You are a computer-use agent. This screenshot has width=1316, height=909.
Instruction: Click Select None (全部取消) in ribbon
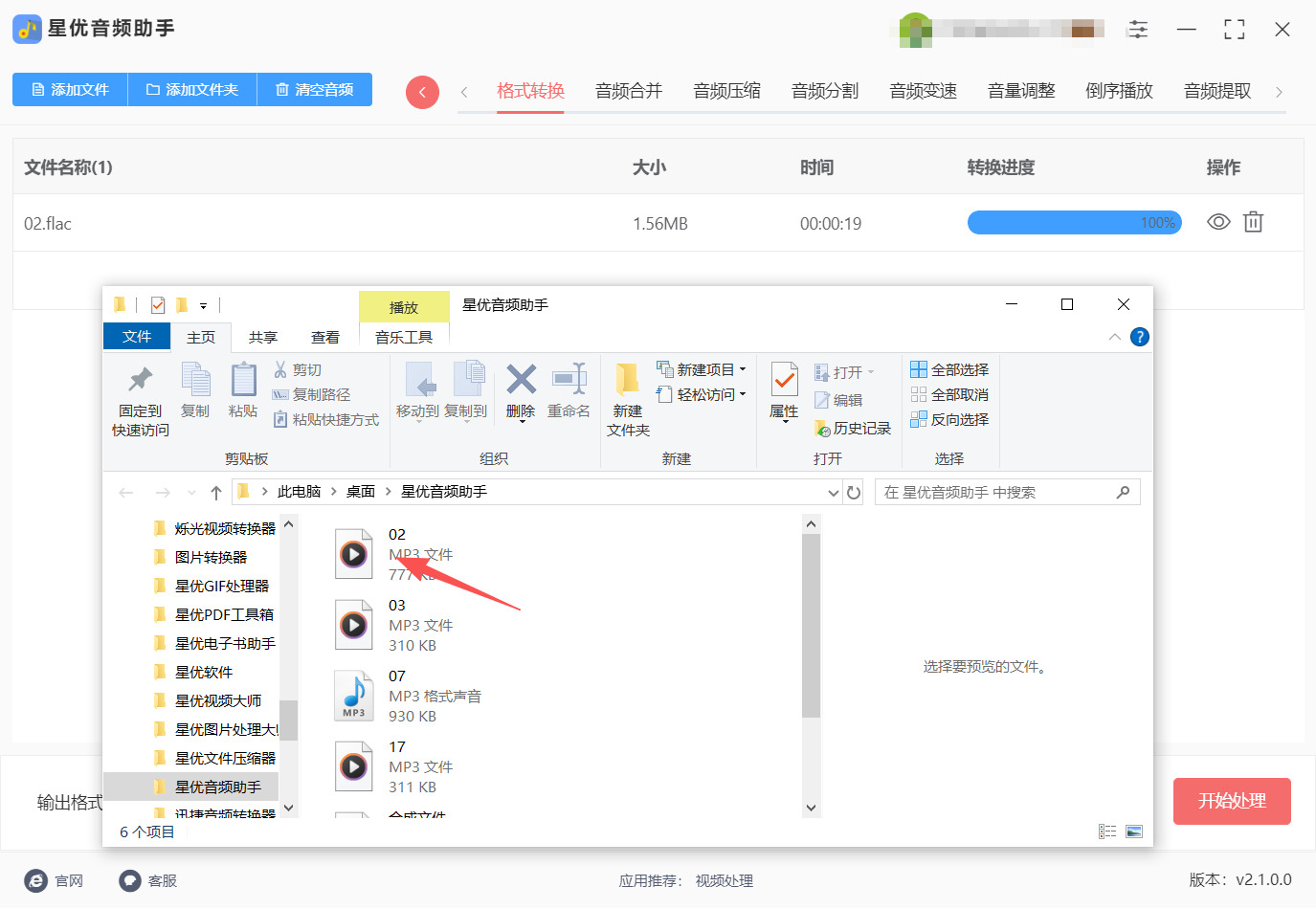[x=949, y=394]
